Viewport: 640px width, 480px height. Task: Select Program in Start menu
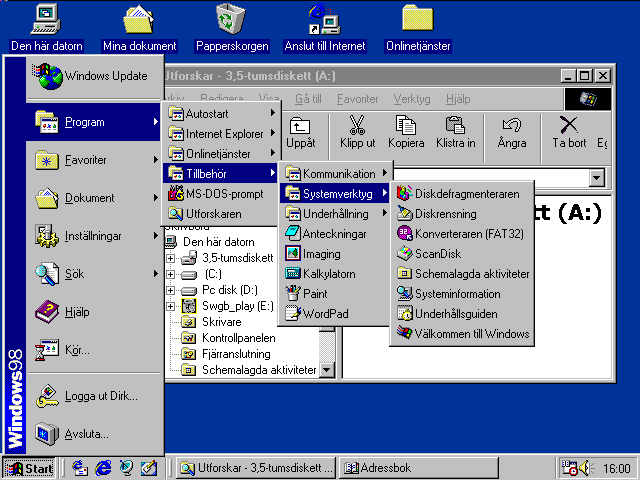click(94, 122)
